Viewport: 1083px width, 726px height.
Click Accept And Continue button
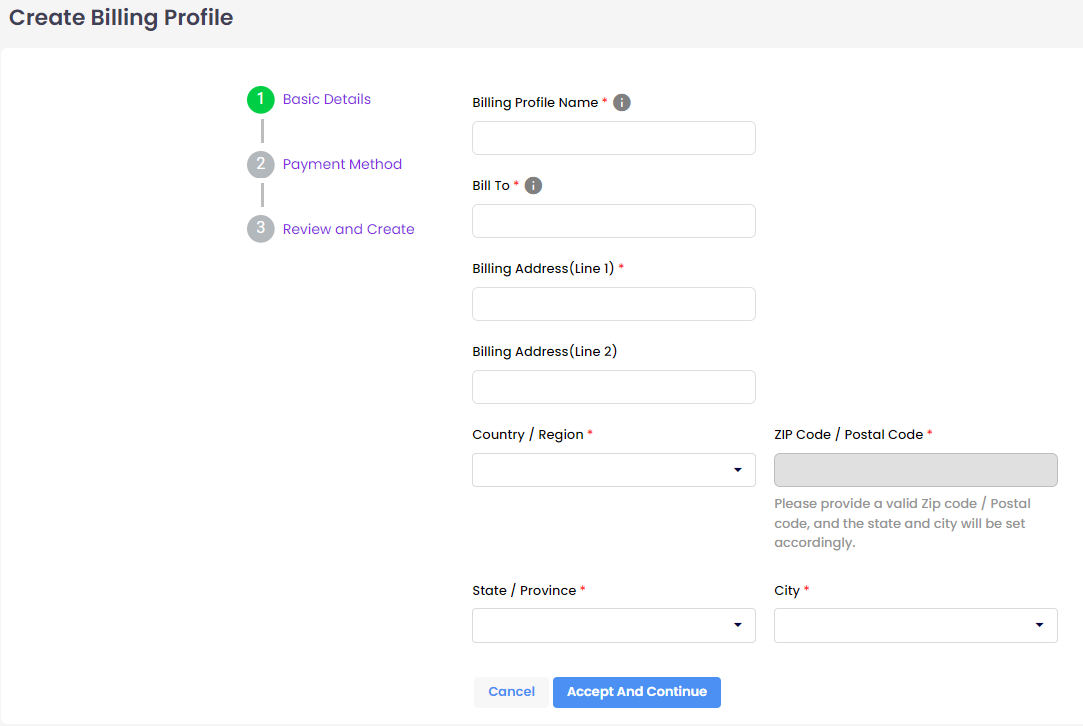click(637, 692)
